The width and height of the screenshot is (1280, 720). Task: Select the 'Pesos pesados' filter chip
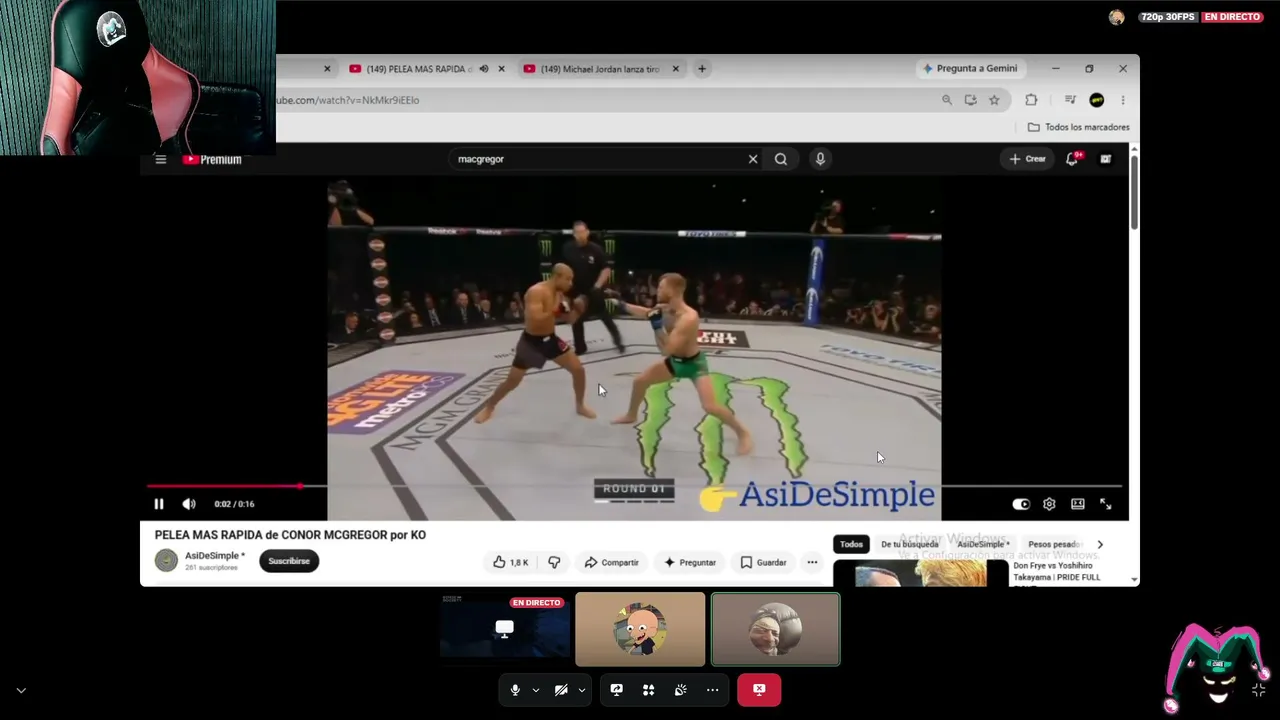[1054, 544]
